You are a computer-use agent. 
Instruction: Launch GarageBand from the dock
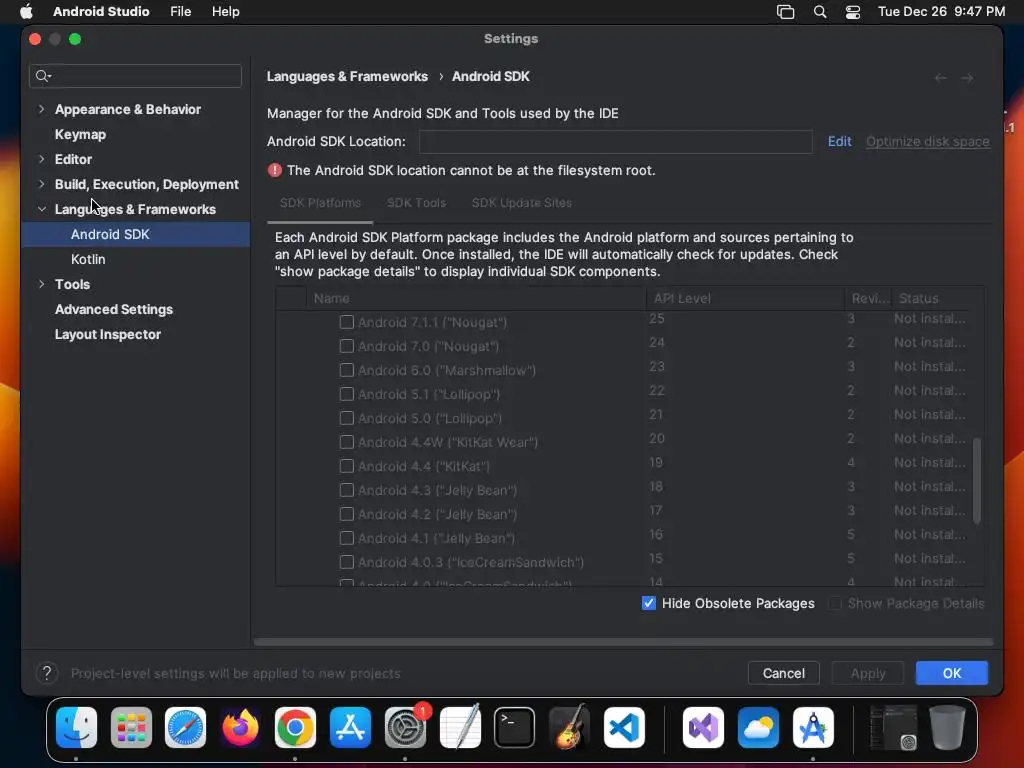(x=569, y=728)
